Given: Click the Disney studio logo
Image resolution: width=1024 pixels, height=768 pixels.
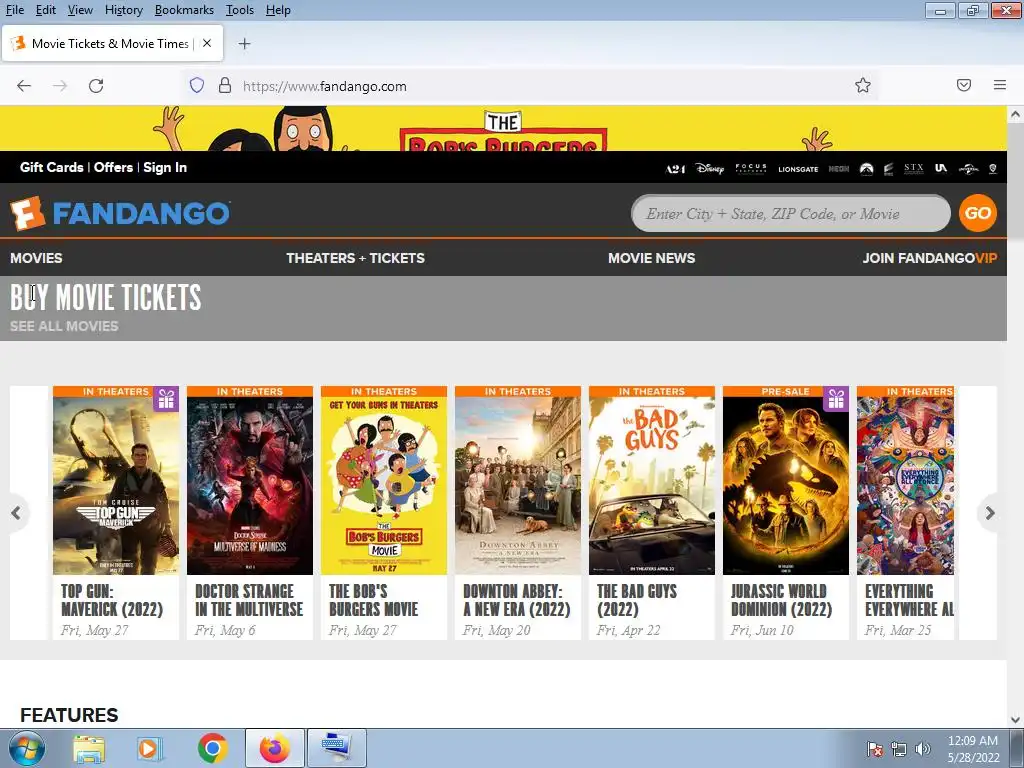Looking at the screenshot, I should click(710, 168).
